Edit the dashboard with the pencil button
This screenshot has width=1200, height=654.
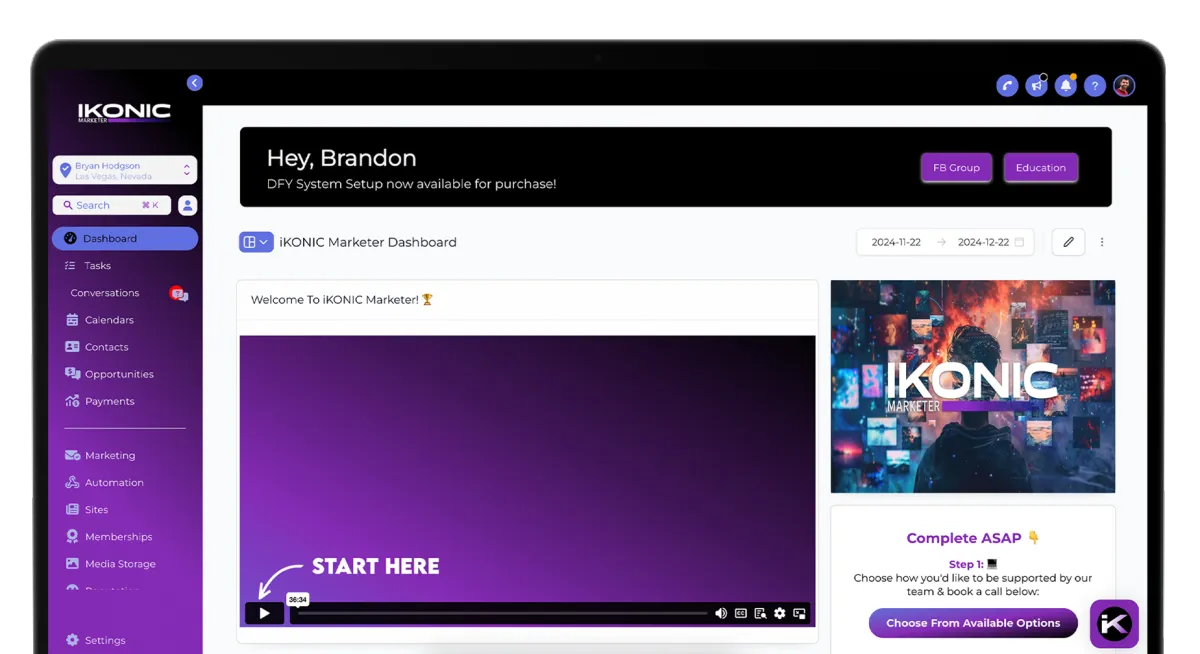(1068, 242)
